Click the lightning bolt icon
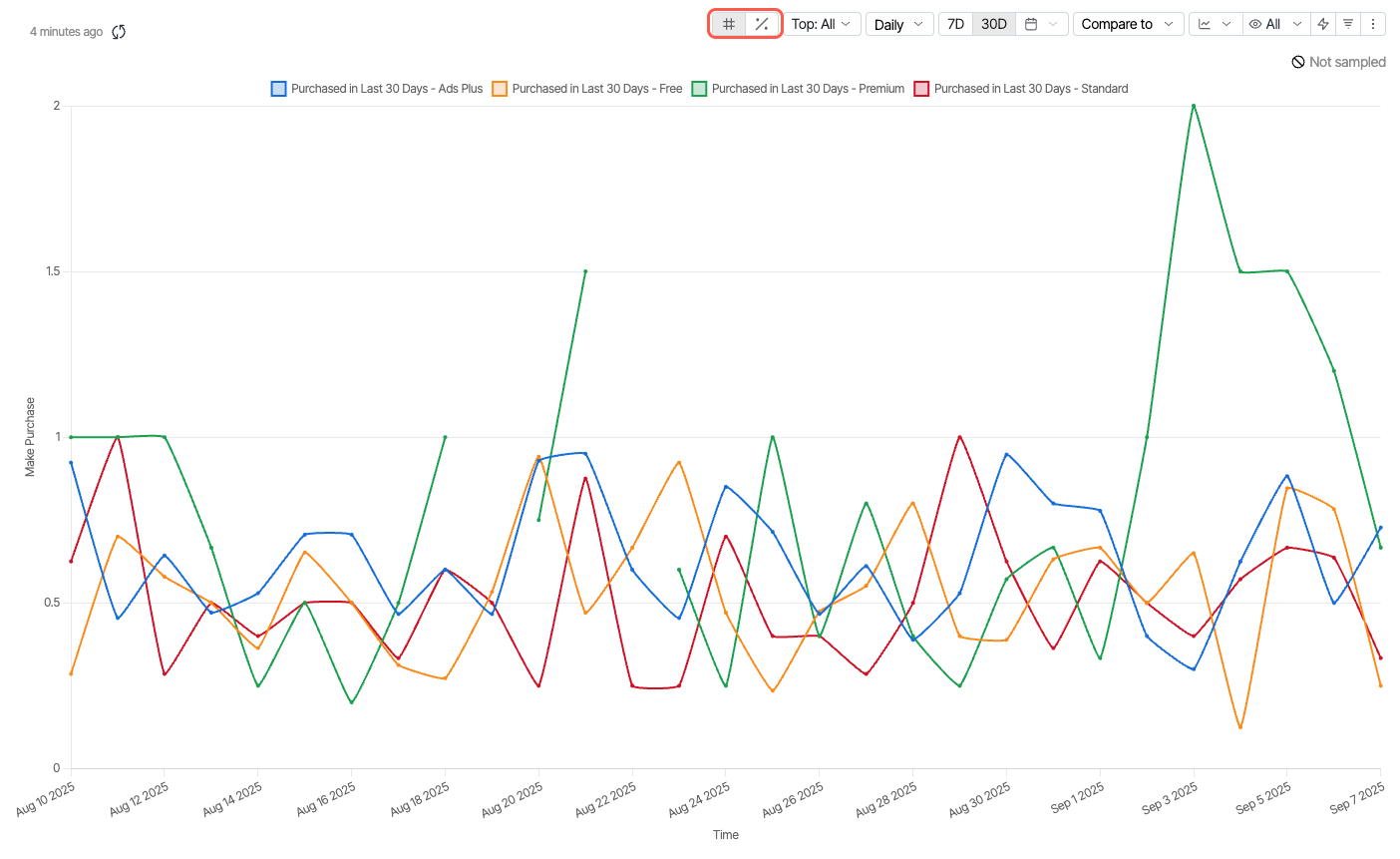The width and height of the screenshot is (1400, 859). click(x=1323, y=24)
